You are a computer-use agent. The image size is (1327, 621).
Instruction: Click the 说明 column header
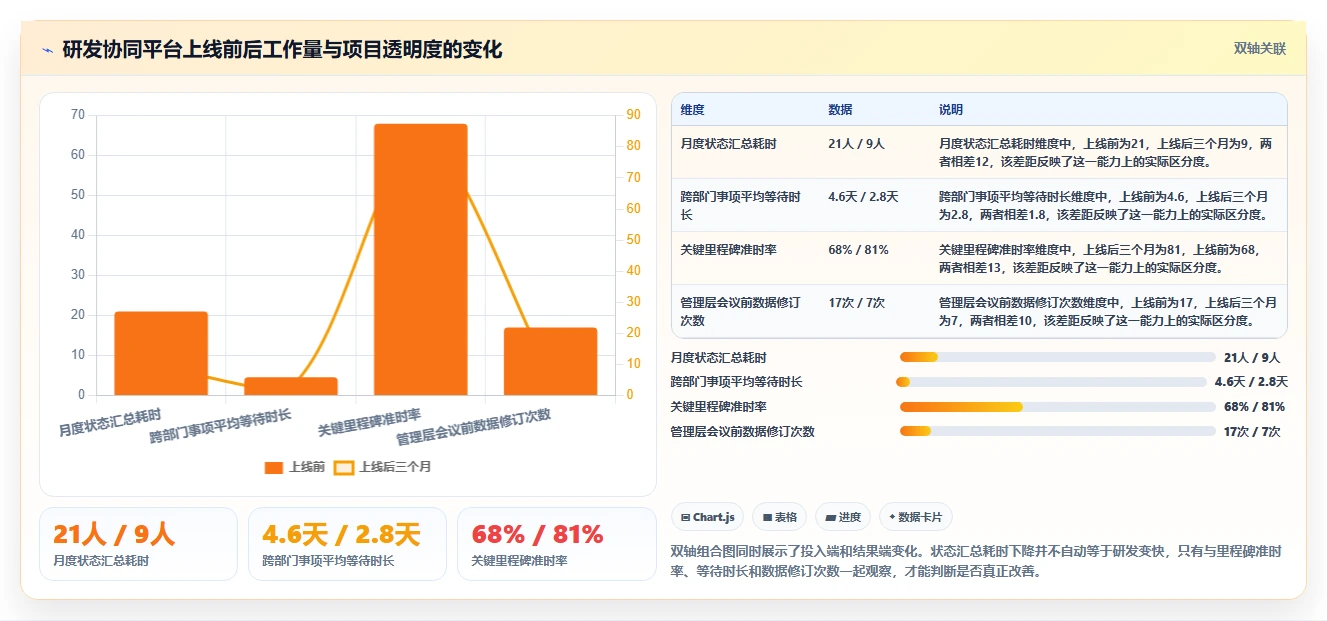point(951,110)
